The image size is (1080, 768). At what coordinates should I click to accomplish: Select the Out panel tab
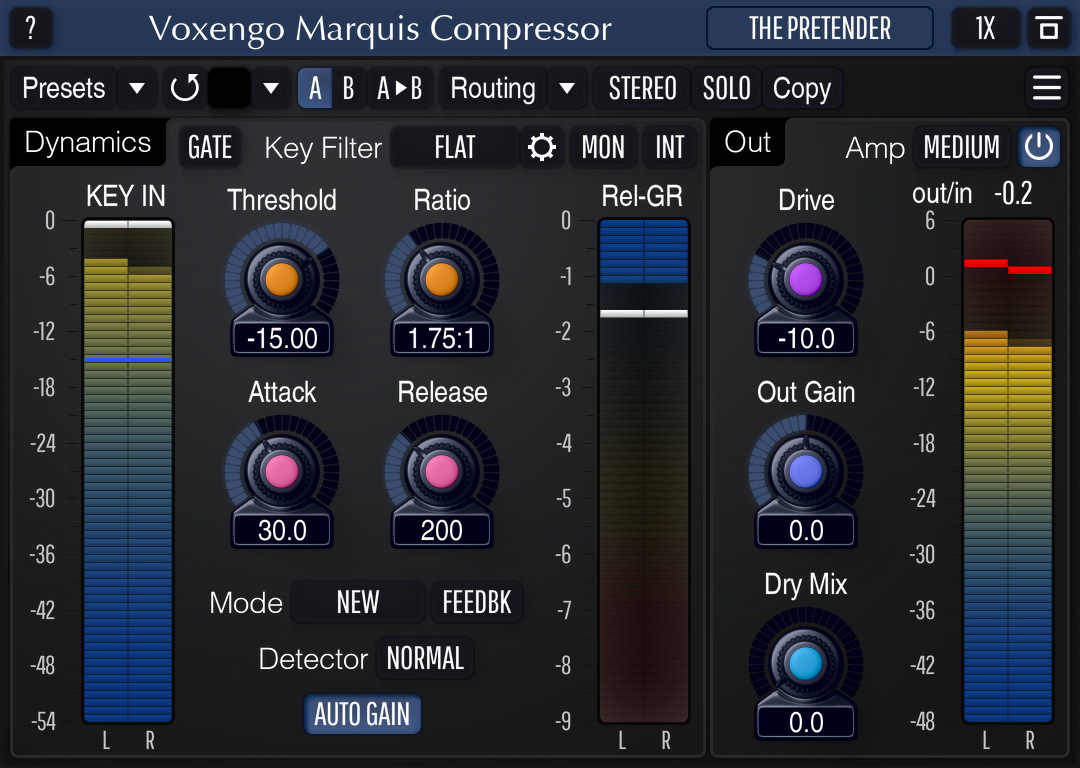point(746,142)
